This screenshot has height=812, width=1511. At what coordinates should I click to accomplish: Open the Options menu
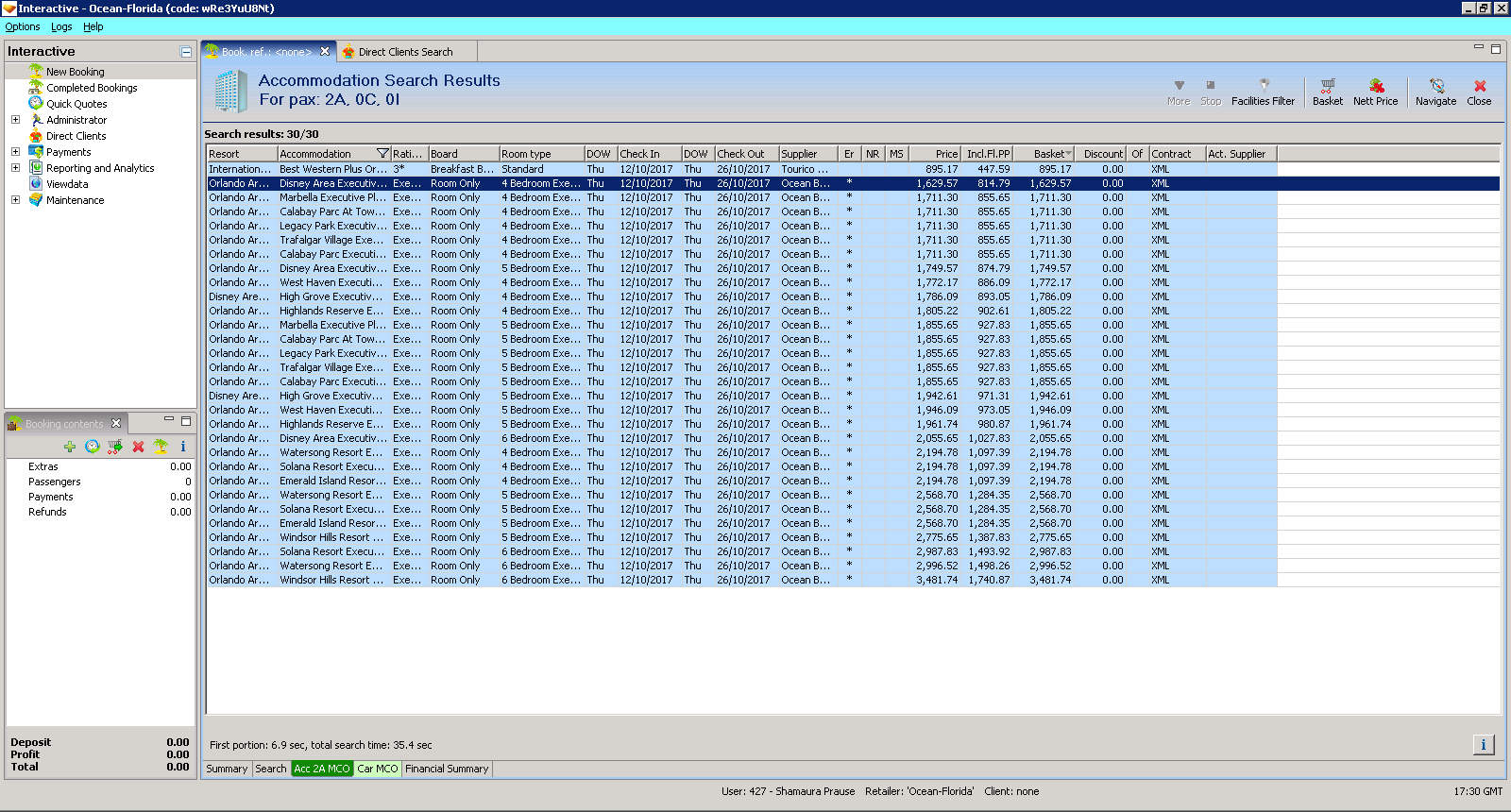[23, 26]
